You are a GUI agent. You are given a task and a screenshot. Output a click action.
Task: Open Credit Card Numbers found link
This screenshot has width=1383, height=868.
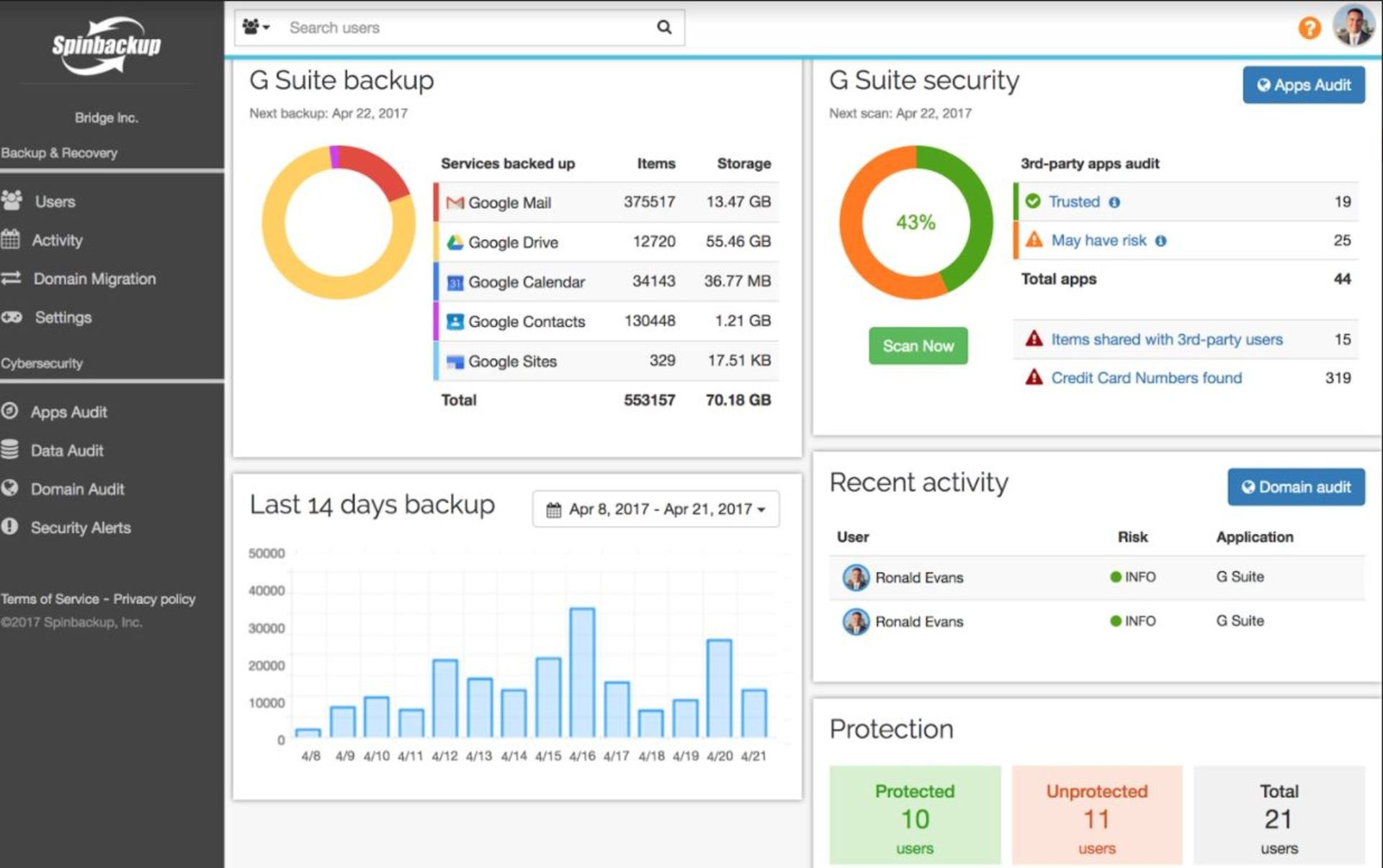click(1146, 377)
